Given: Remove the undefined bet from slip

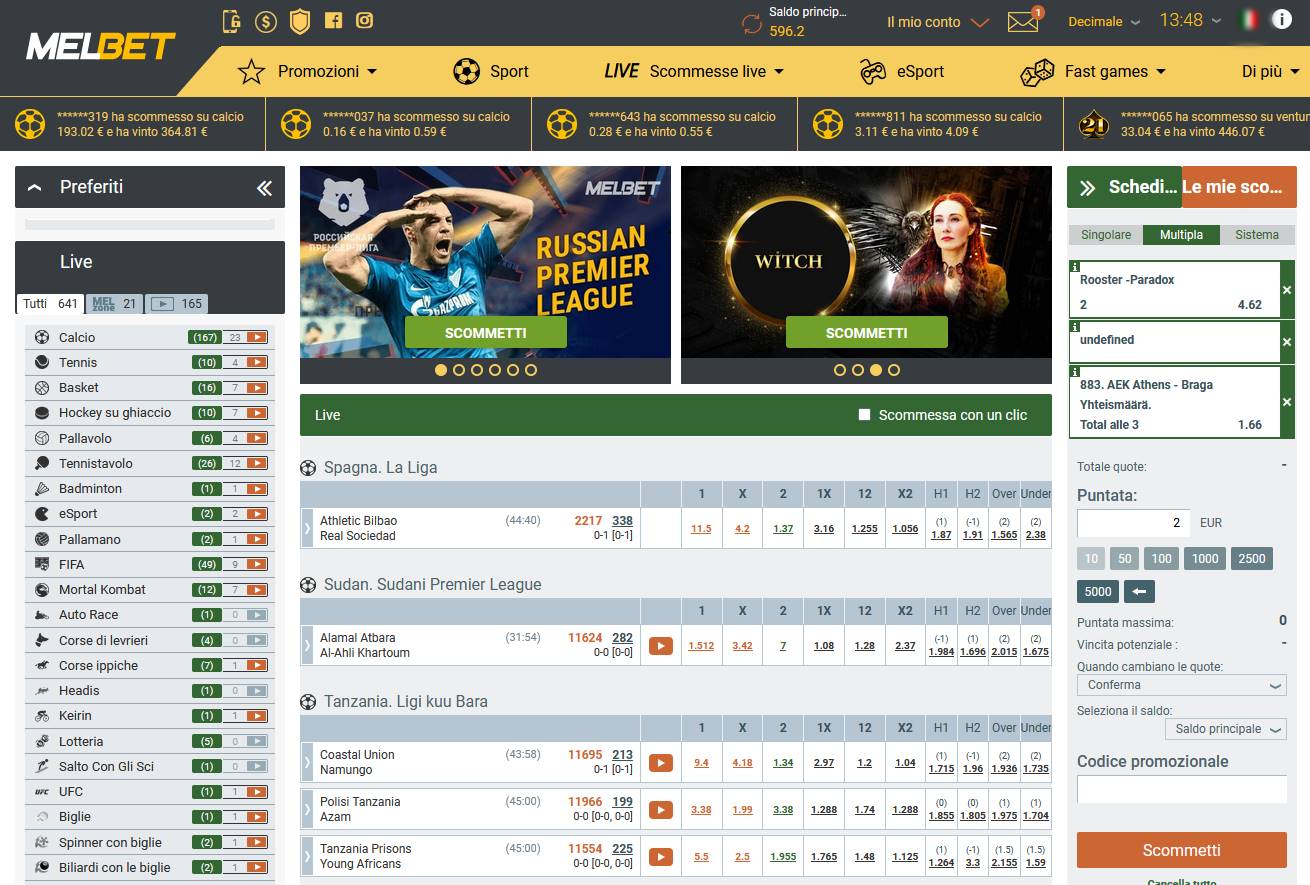Looking at the screenshot, I should tap(1287, 342).
